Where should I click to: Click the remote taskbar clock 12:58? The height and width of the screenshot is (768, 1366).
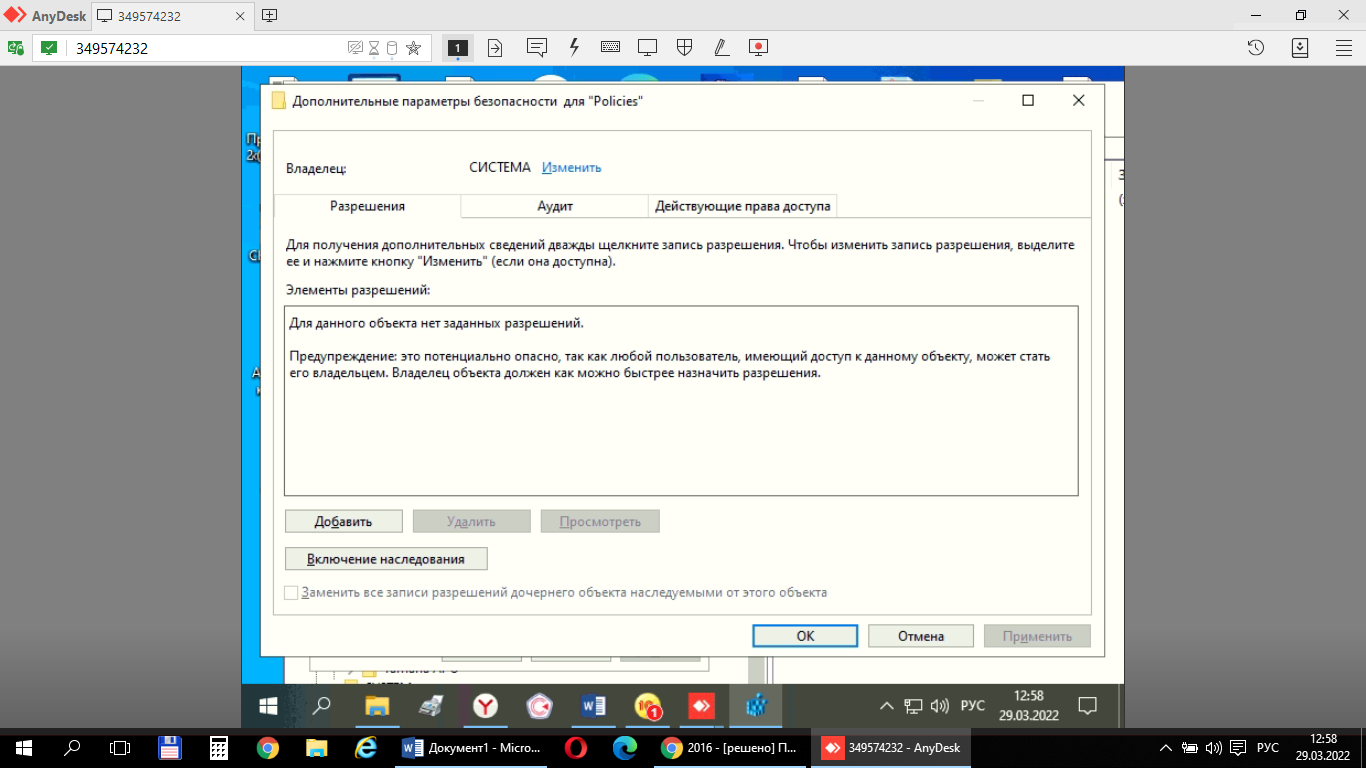(x=1029, y=706)
